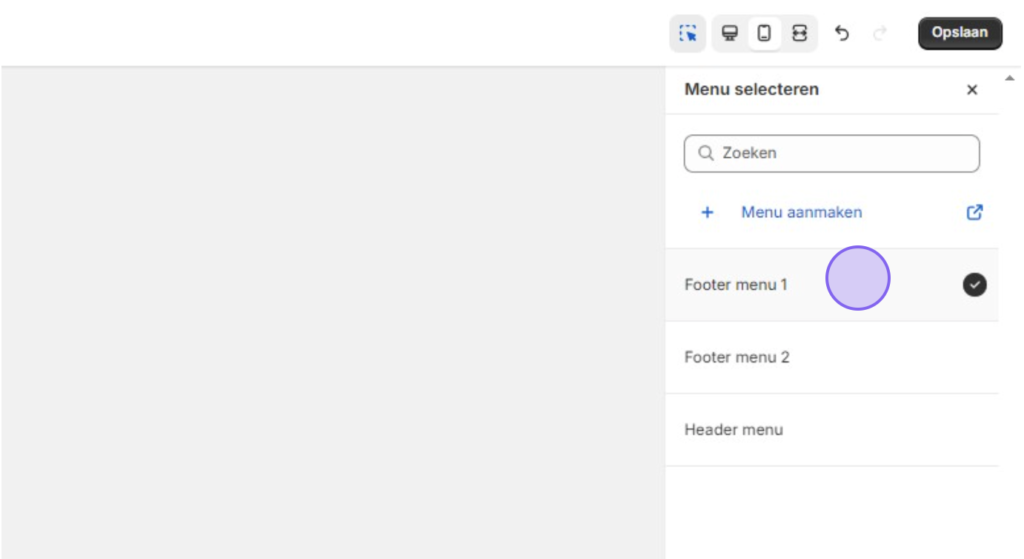Click the plus icon beside Menu aanmaken

pyautogui.click(x=707, y=212)
